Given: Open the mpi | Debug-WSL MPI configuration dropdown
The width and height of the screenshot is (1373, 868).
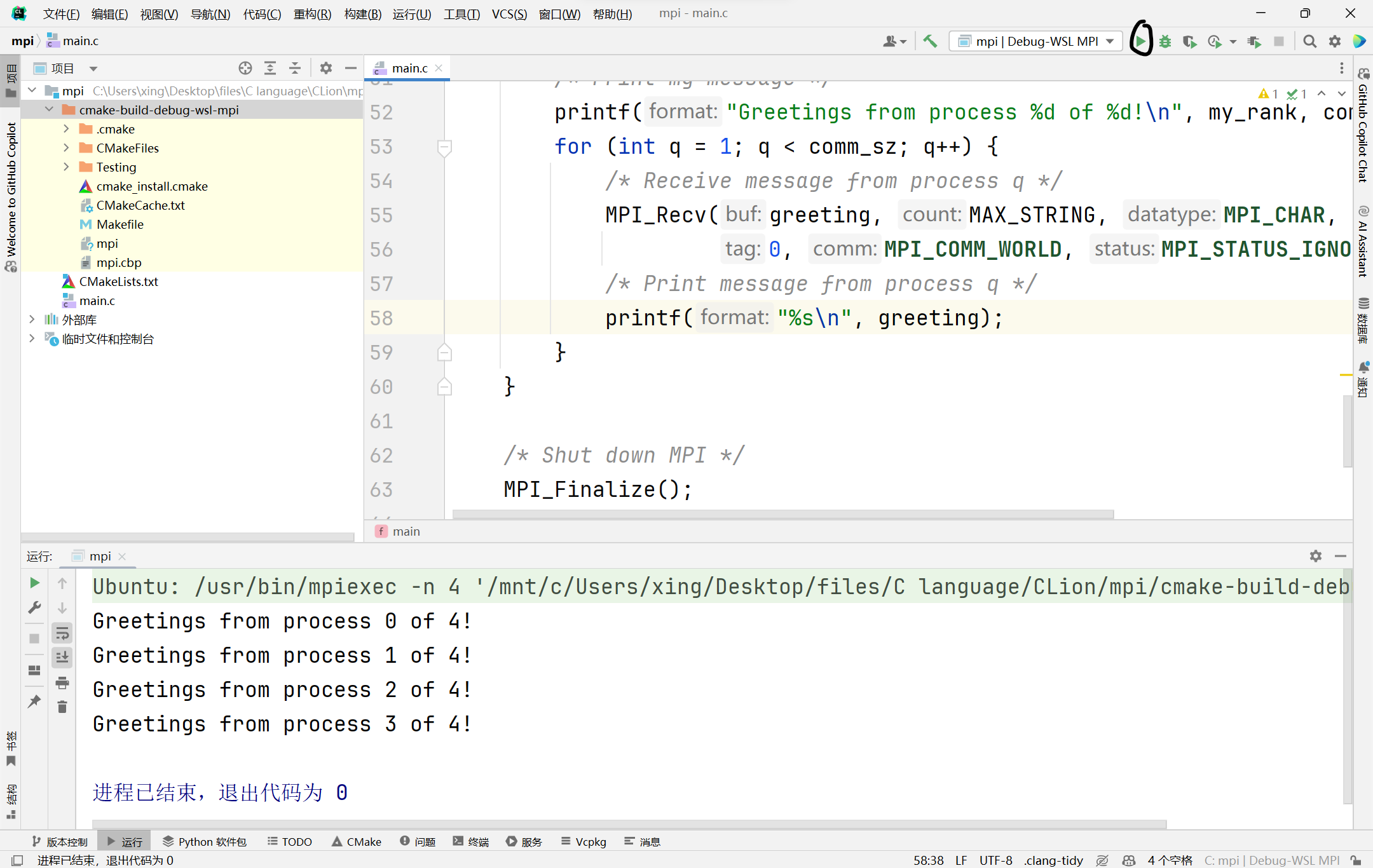Looking at the screenshot, I should [1036, 41].
